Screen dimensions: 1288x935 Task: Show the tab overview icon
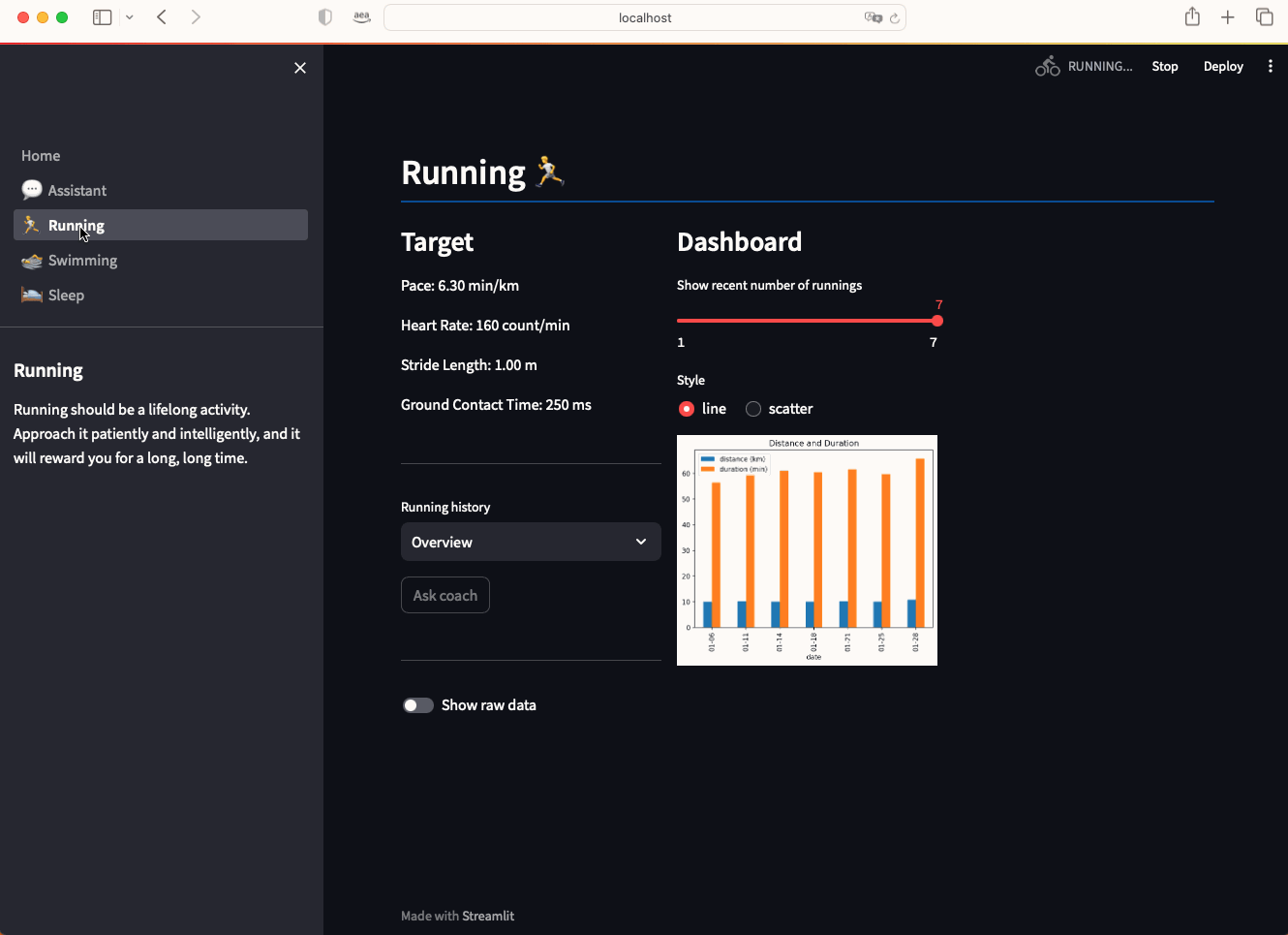click(1264, 17)
